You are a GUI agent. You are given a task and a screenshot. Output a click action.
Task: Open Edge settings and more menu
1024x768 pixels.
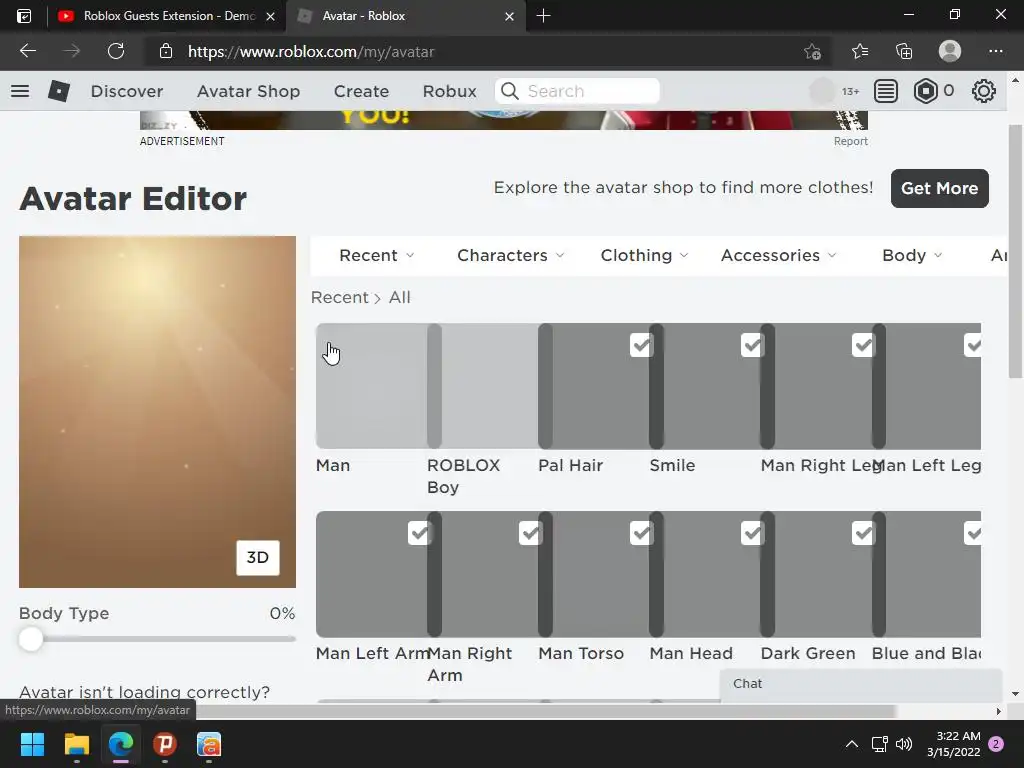click(995, 51)
